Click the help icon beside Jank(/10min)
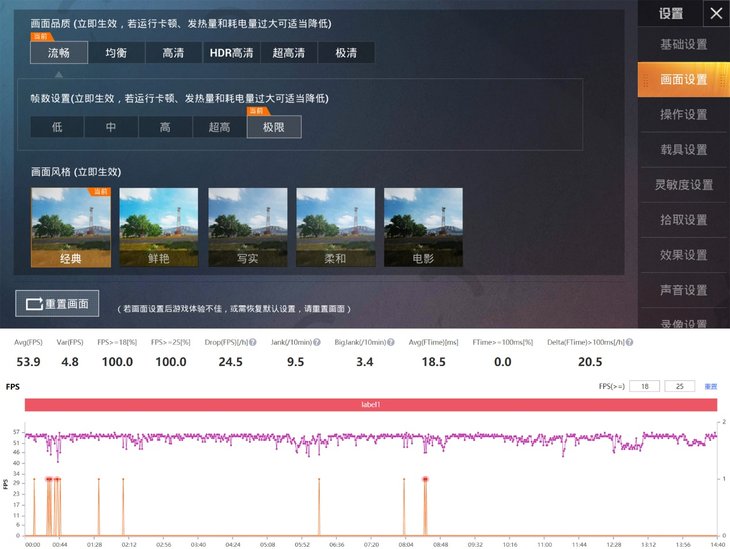This screenshot has width=730, height=549. click(x=318, y=343)
